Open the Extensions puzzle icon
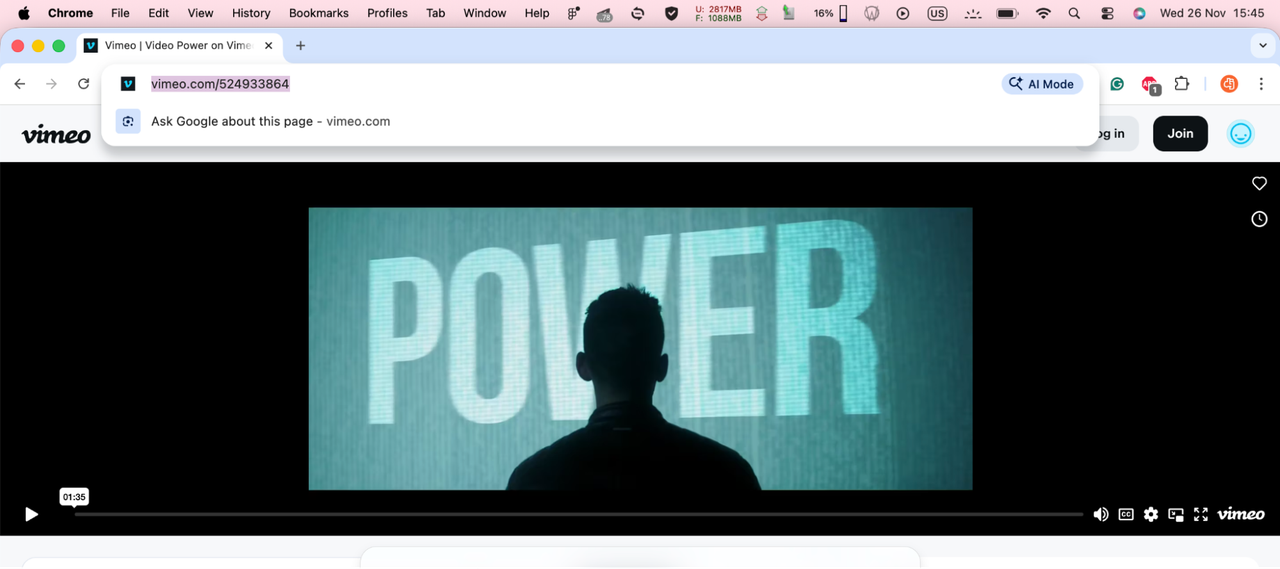 click(x=1182, y=84)
